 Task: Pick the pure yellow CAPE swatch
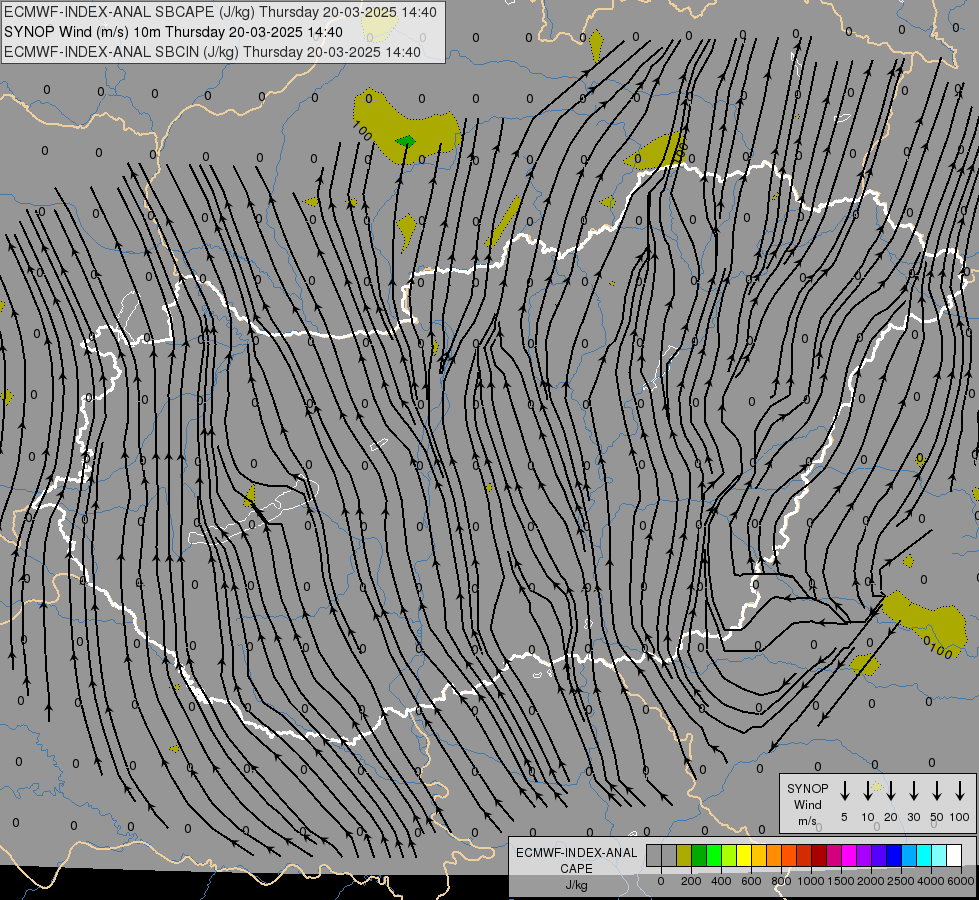coord(744,856)
